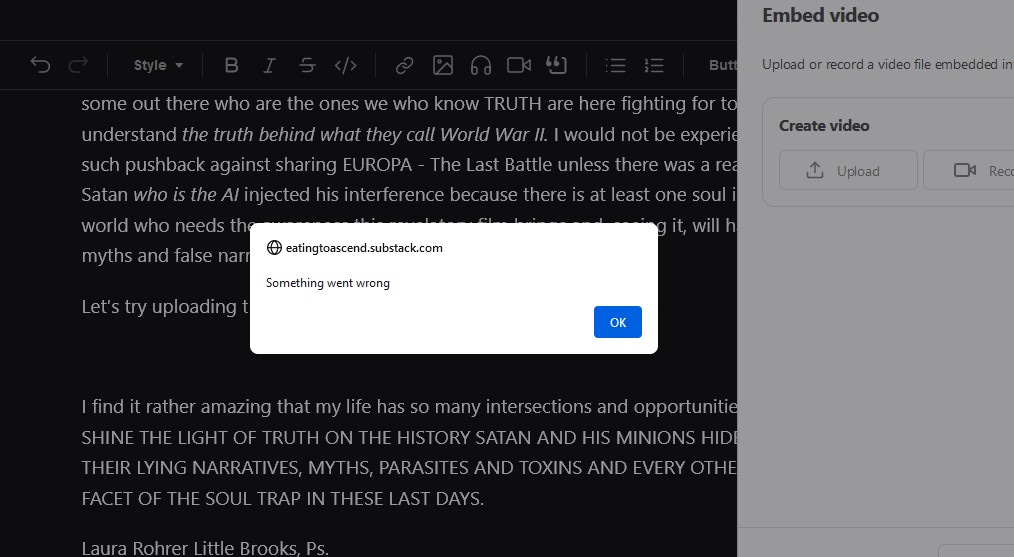Insert audio using the headphones icon

click(x=481, y=65)
